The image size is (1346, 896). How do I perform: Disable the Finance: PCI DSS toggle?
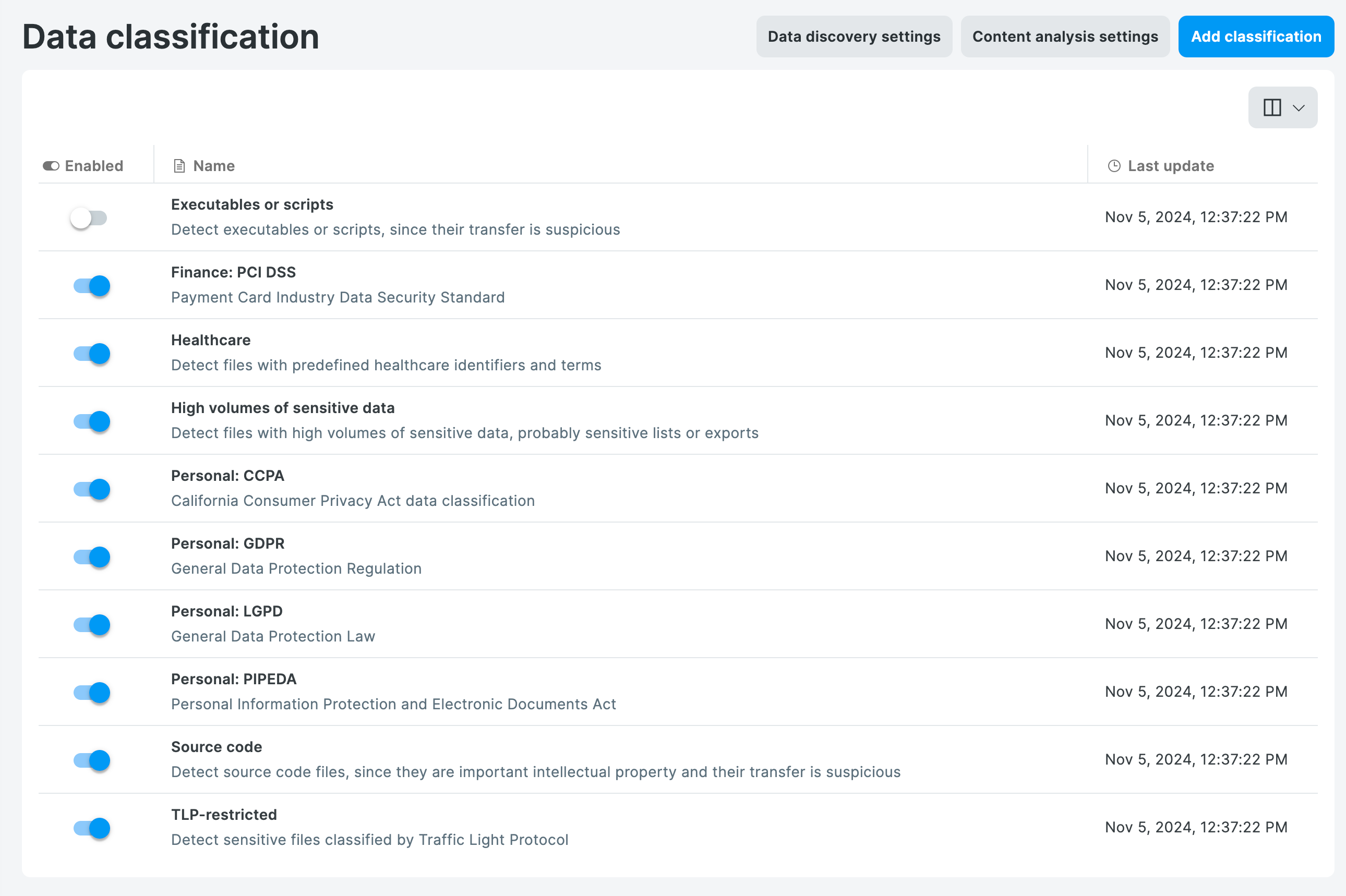click(x=91, y=286)
